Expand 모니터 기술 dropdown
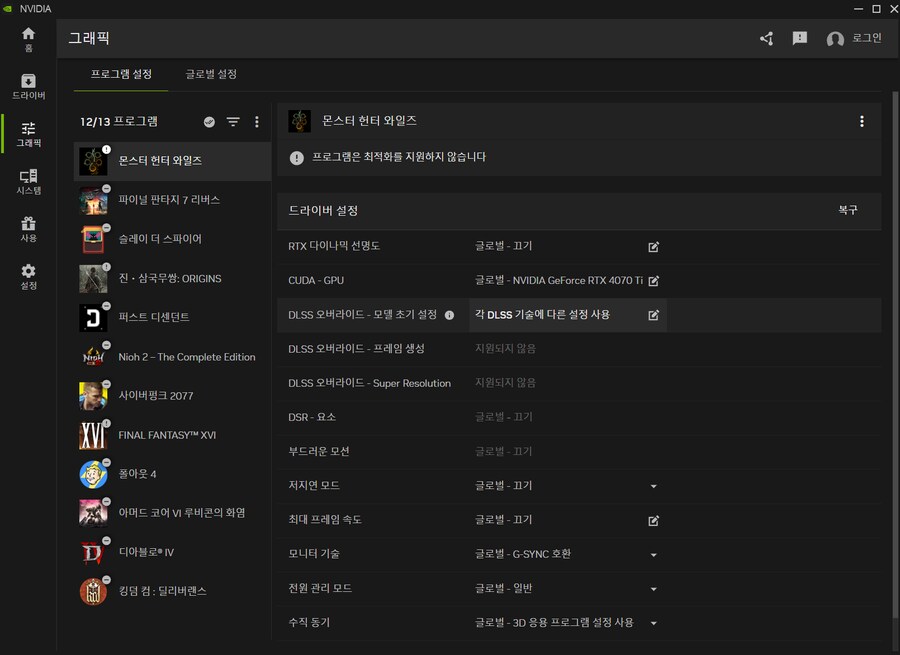Image resolution: width=900 pixels, height=655 pixels. (x=653, y=555)
